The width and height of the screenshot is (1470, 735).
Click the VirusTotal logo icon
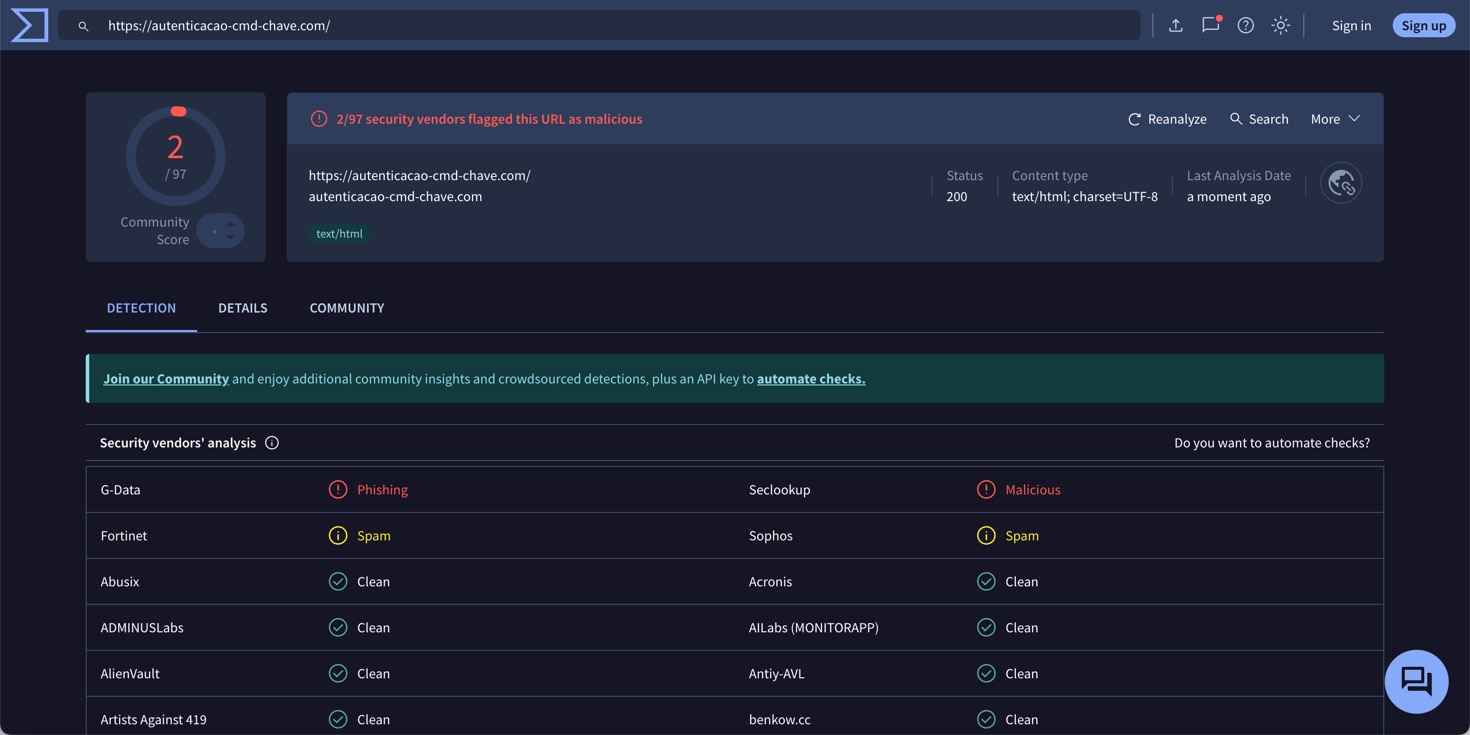(x=29, y=25)
